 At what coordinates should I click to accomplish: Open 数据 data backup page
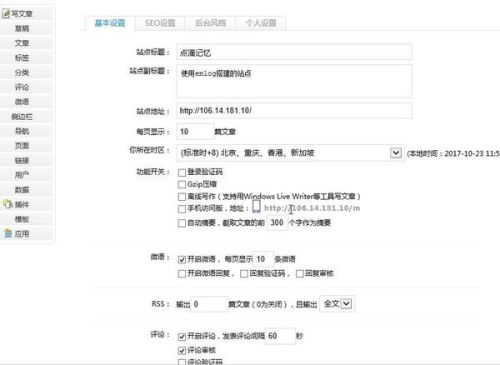click(x=22, y=189)
